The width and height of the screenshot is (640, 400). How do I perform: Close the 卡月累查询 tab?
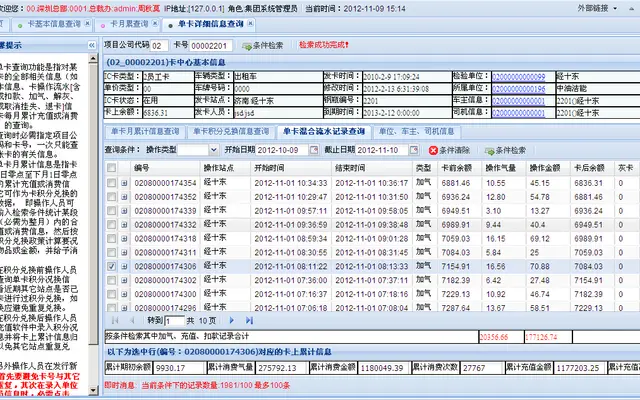[x=155, y=24]
